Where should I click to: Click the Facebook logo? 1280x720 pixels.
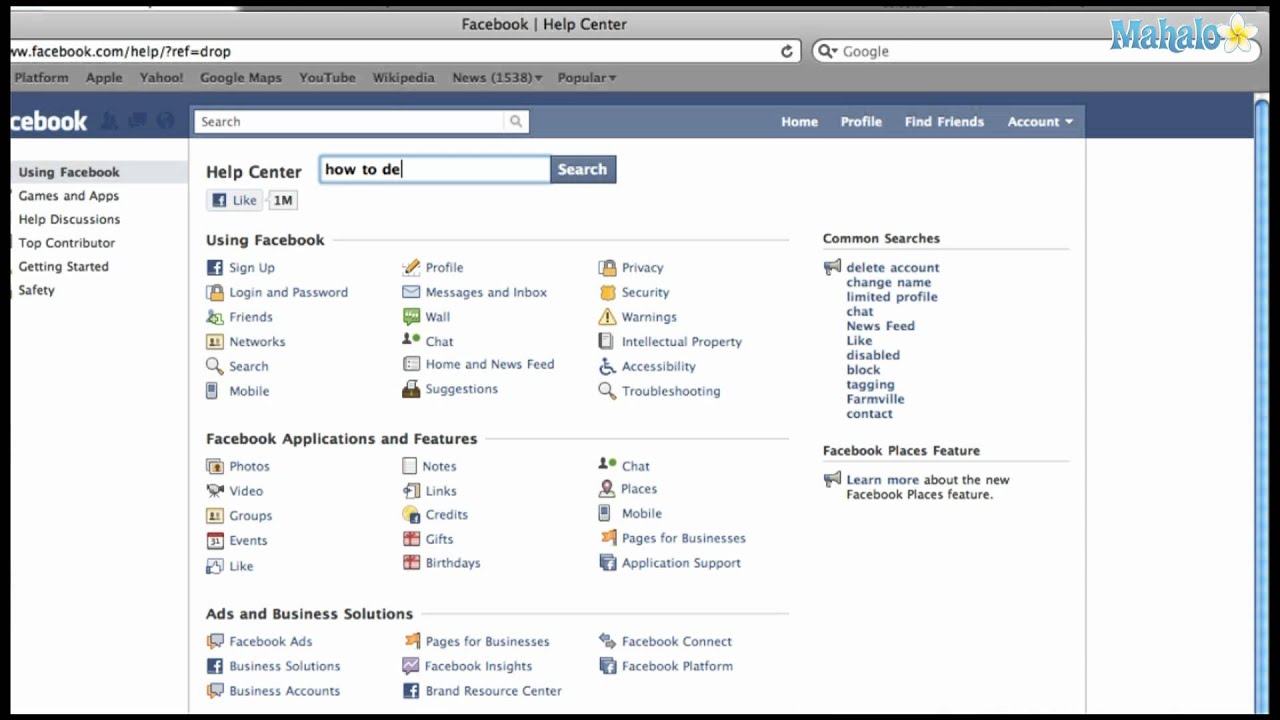(49, 122)
